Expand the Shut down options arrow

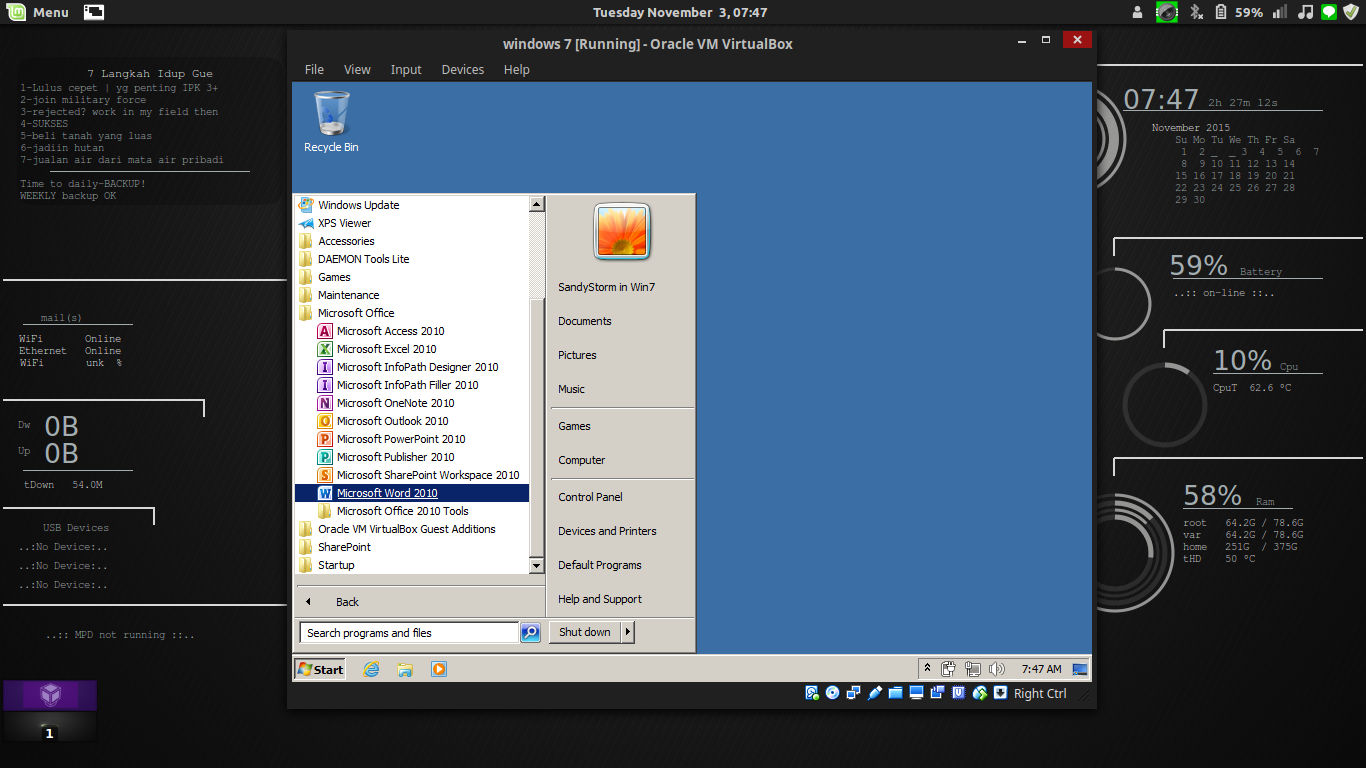pos(628,632)
